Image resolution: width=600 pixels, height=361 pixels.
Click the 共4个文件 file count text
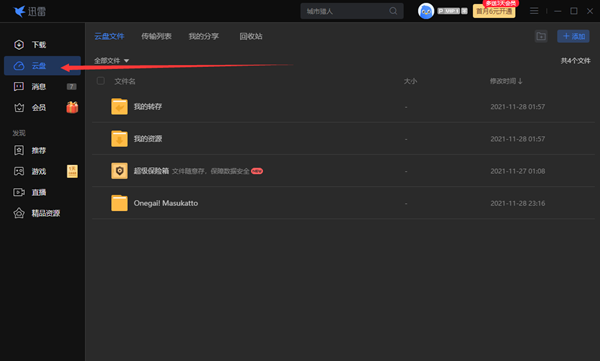(x=575, y=60)
